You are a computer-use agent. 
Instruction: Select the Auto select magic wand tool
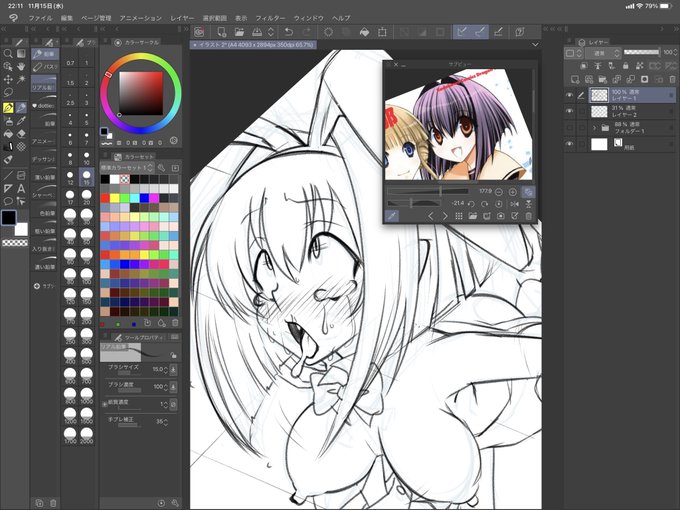tap(21, 79)
